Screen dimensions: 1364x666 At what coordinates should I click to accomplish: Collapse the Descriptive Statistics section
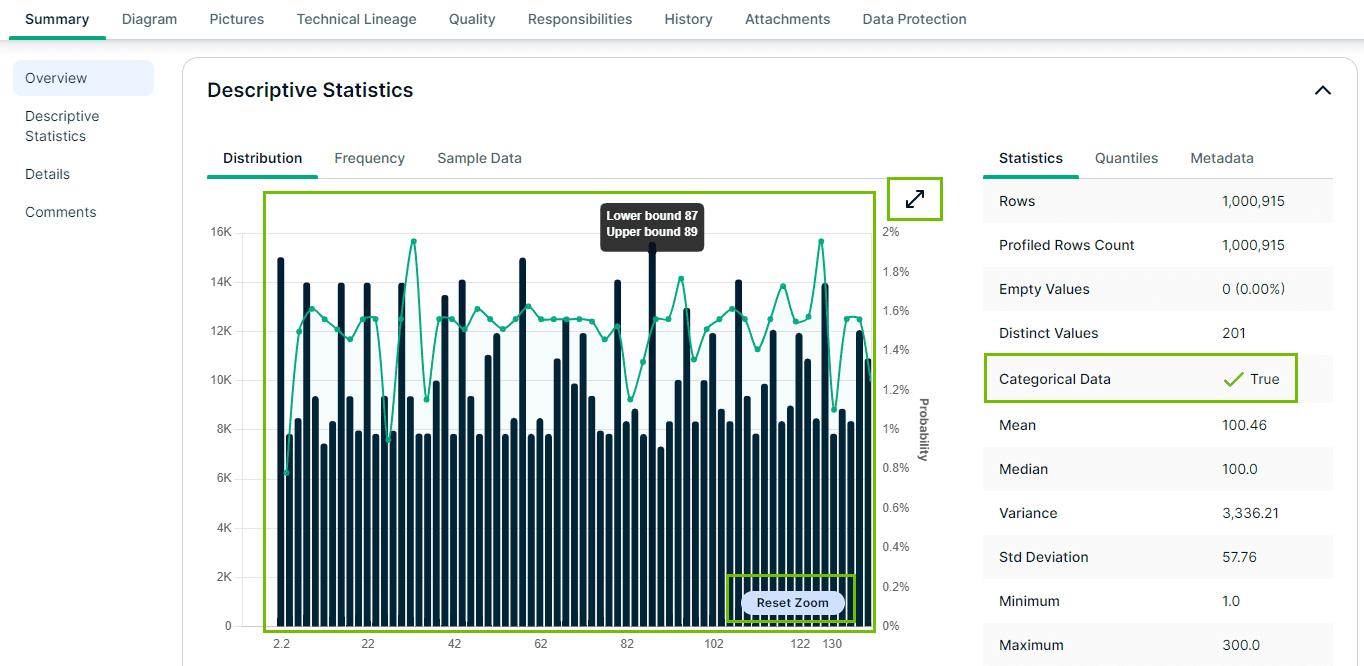(x=1322, y=90)
